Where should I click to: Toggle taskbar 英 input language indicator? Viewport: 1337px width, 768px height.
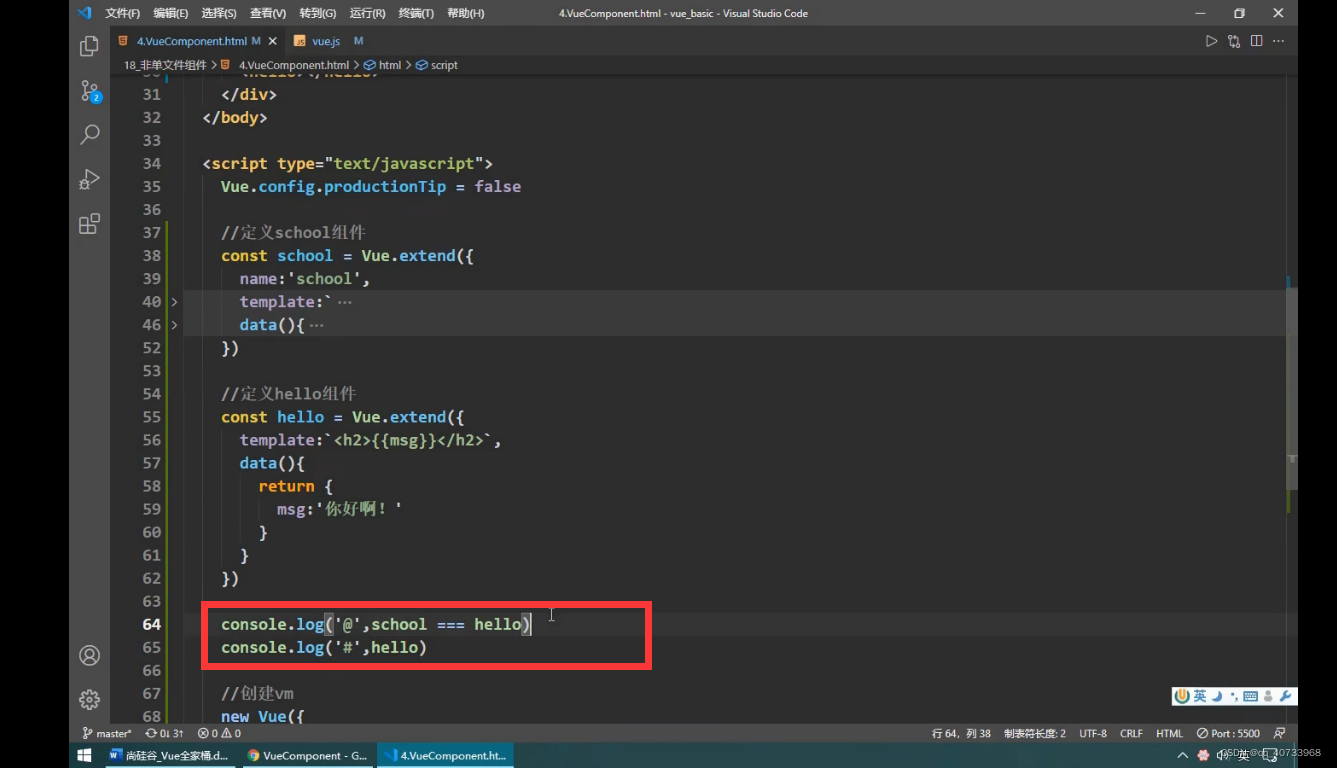click(x=1243, y=755)
